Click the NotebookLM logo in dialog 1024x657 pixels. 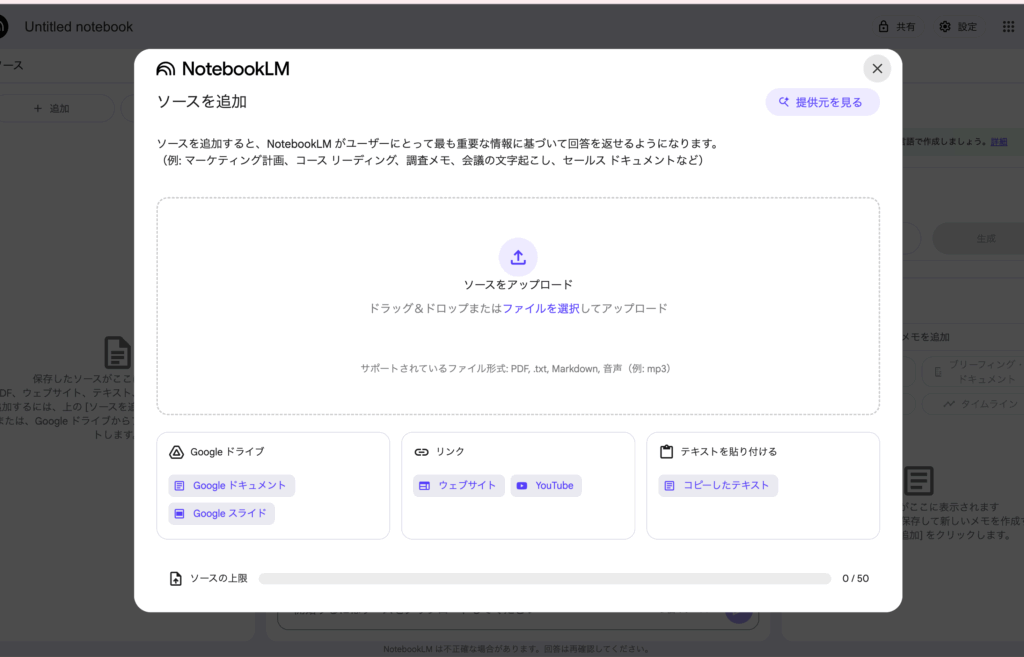223,69
